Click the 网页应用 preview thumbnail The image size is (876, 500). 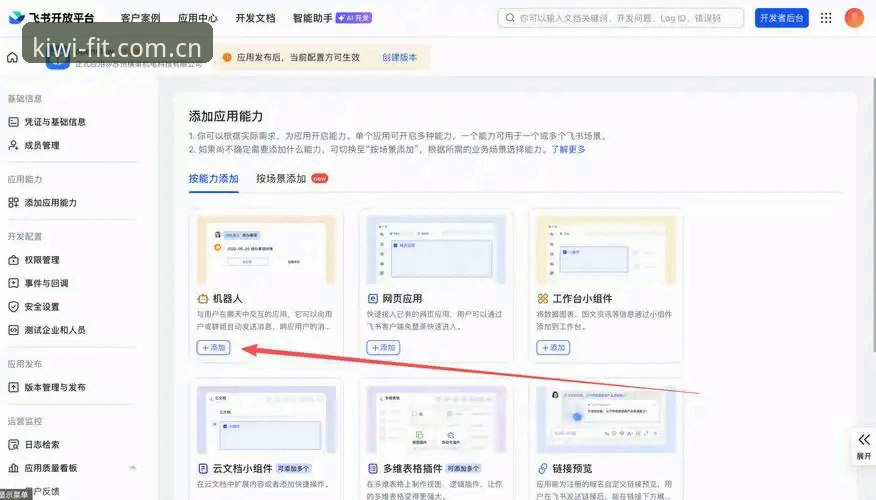[436, 250]
